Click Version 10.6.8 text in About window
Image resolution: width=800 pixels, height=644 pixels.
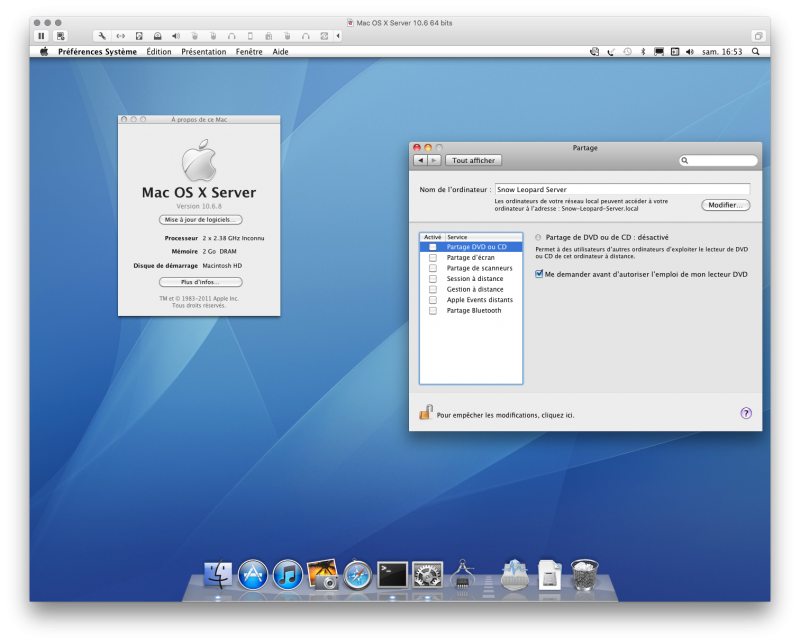(199, 206)
